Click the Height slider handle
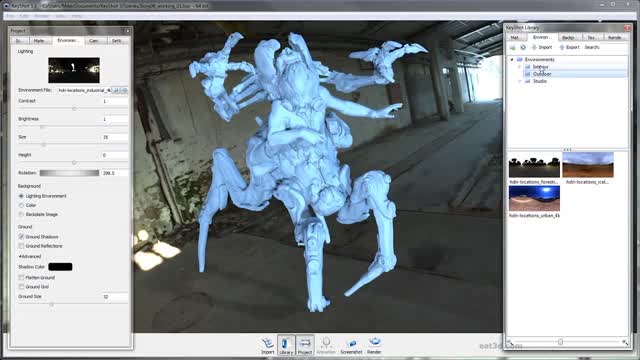Image resolution: width=640 pixels, height=360 pixels. (x=74, y=162)
